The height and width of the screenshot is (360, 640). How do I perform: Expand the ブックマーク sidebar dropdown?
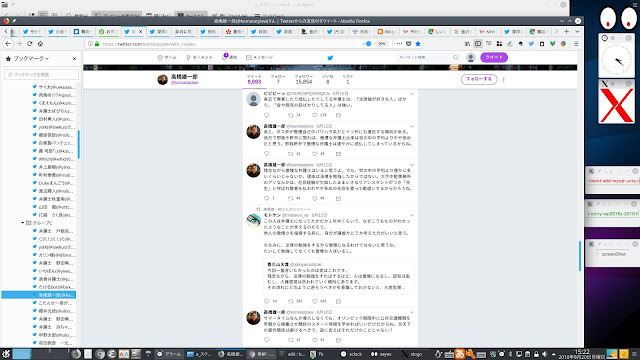[x=47, y=59]
